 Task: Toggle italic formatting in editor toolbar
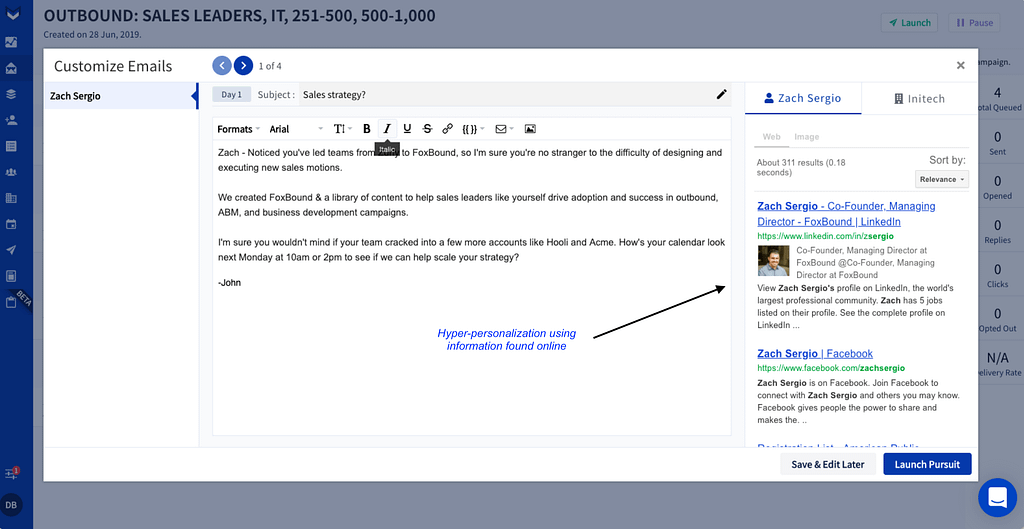(x=387, y=129)
